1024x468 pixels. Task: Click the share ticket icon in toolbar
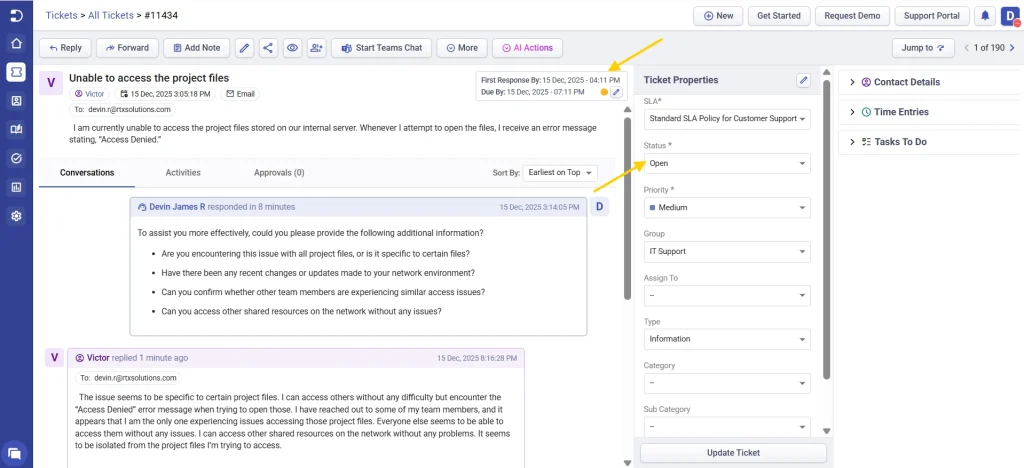click(x=267, y=48)
